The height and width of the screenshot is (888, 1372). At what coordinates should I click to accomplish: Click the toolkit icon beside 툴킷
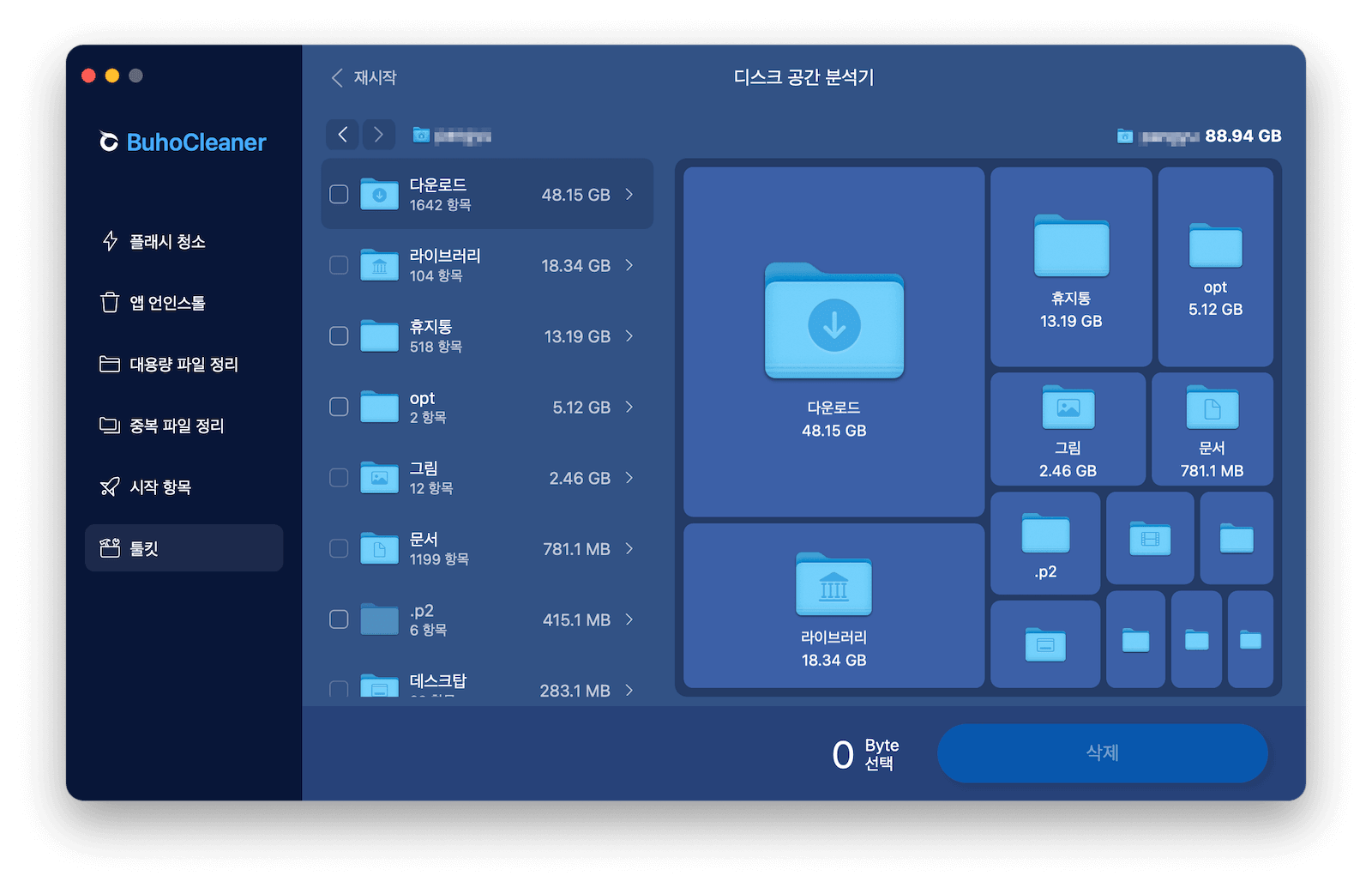click(x=110, y=548)
